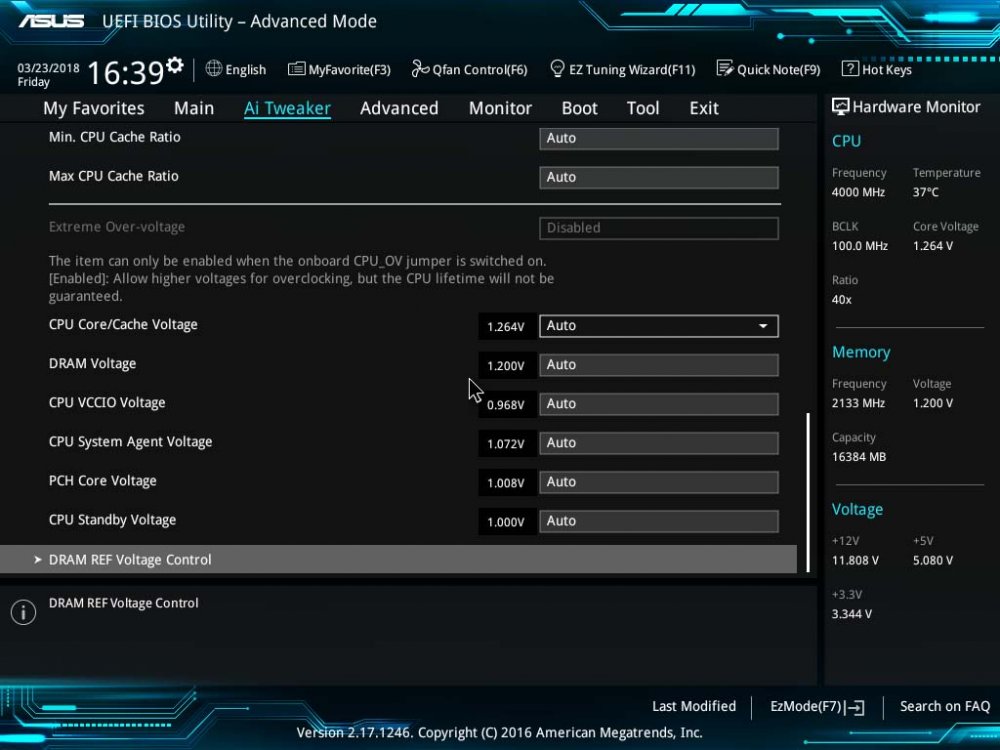The height and width of the screenshot is (750, 1000).
Task: Click the Hot Keys question mark icon
Action: click(849, 68)
